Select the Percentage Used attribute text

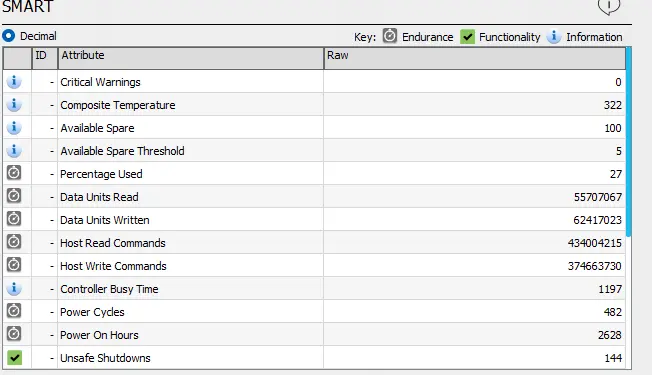tap(101, 174)
